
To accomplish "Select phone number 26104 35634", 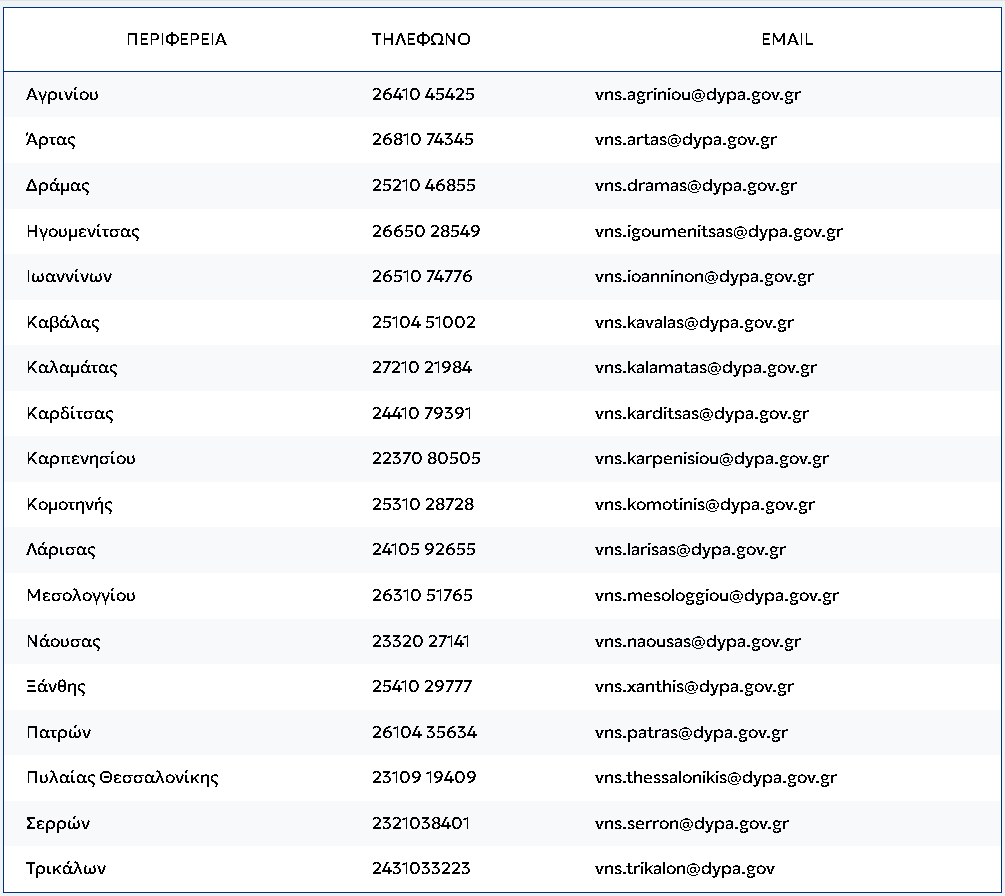I will [424, 733].
